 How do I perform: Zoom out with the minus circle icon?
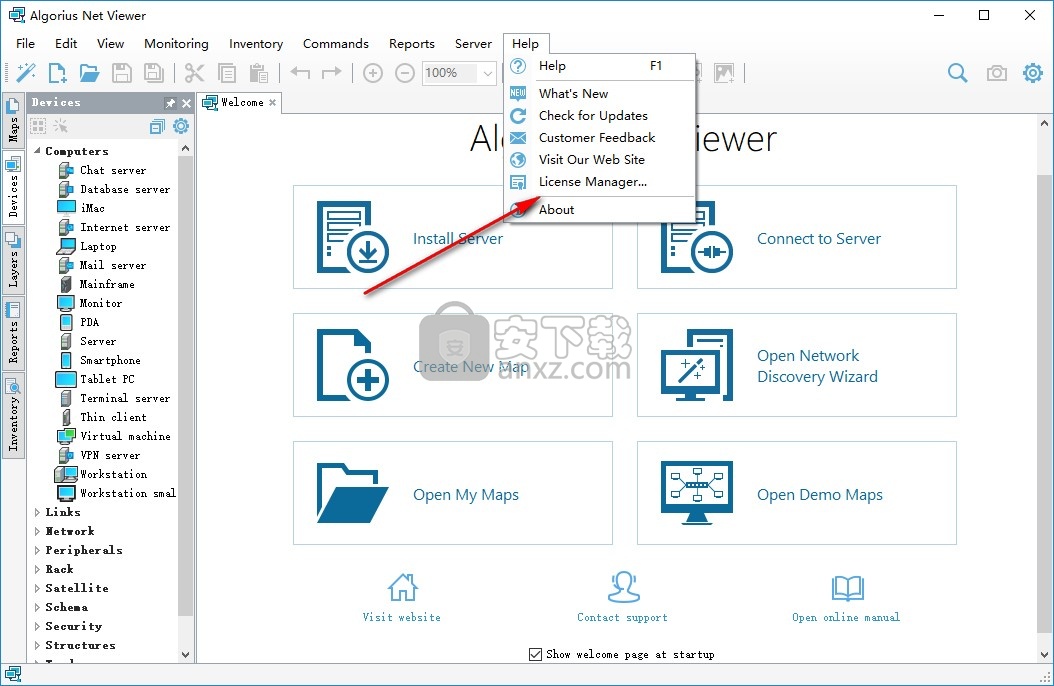coord(405,73)
